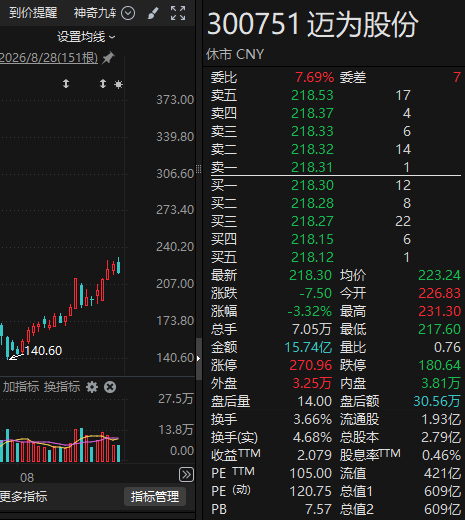
Task: Select the brush drawing tool icon
Action: tap(153, 13)
